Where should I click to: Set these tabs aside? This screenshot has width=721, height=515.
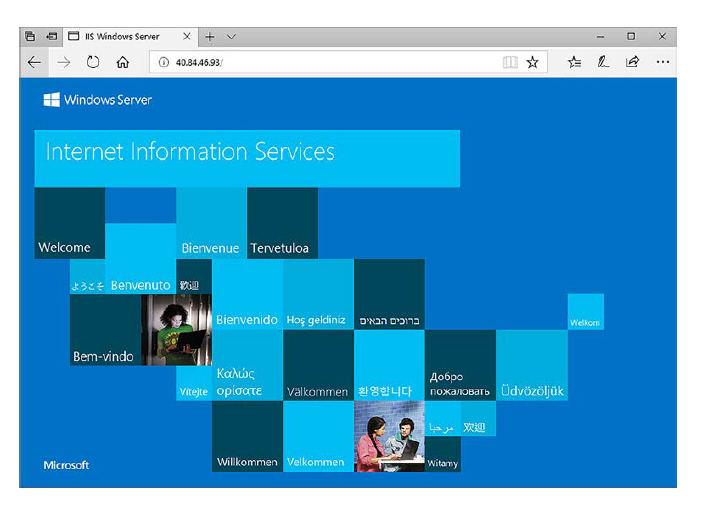click(52, 36)
